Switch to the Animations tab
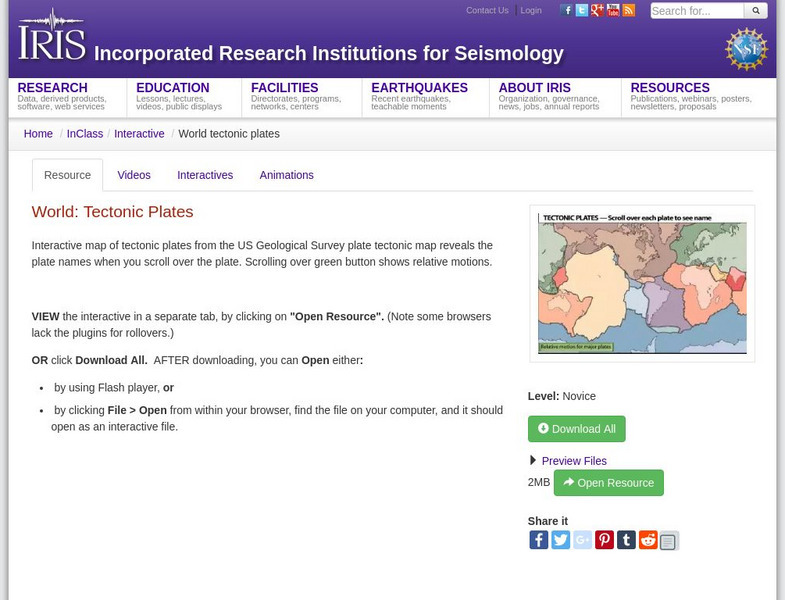This screenshot has height=600, width=785. [x=286, y=175]
